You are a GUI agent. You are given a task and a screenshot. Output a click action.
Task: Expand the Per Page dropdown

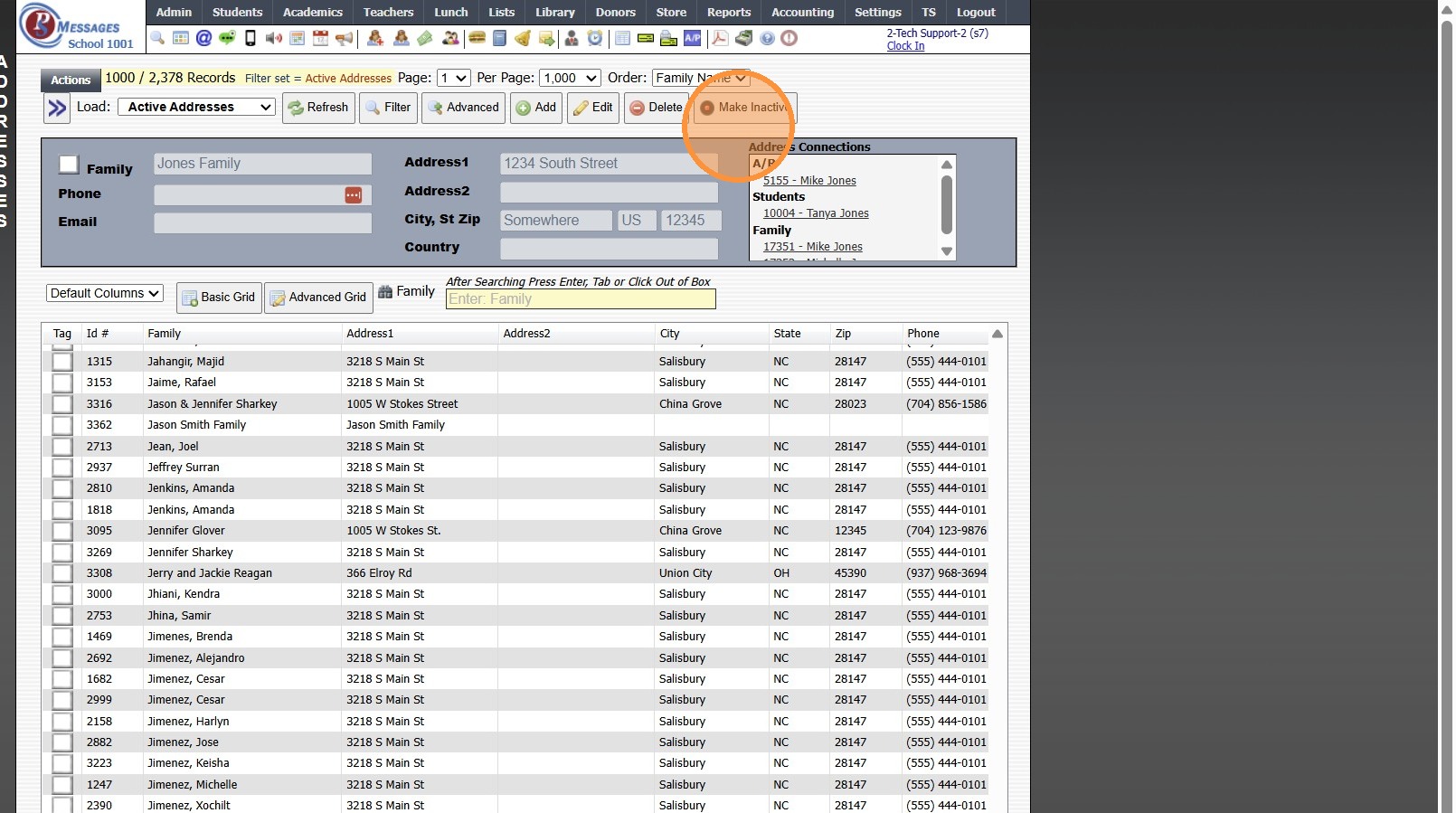pos(570,78)
